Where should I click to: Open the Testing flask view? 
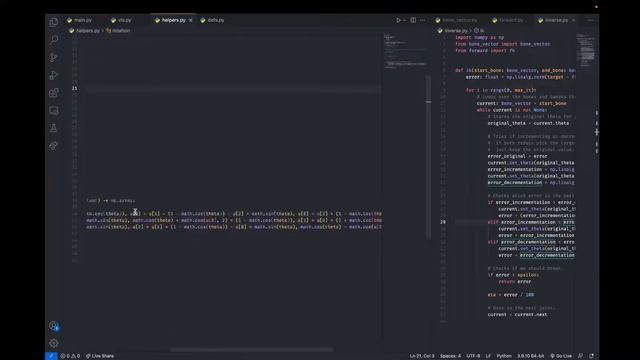click(x=53, y=128)
